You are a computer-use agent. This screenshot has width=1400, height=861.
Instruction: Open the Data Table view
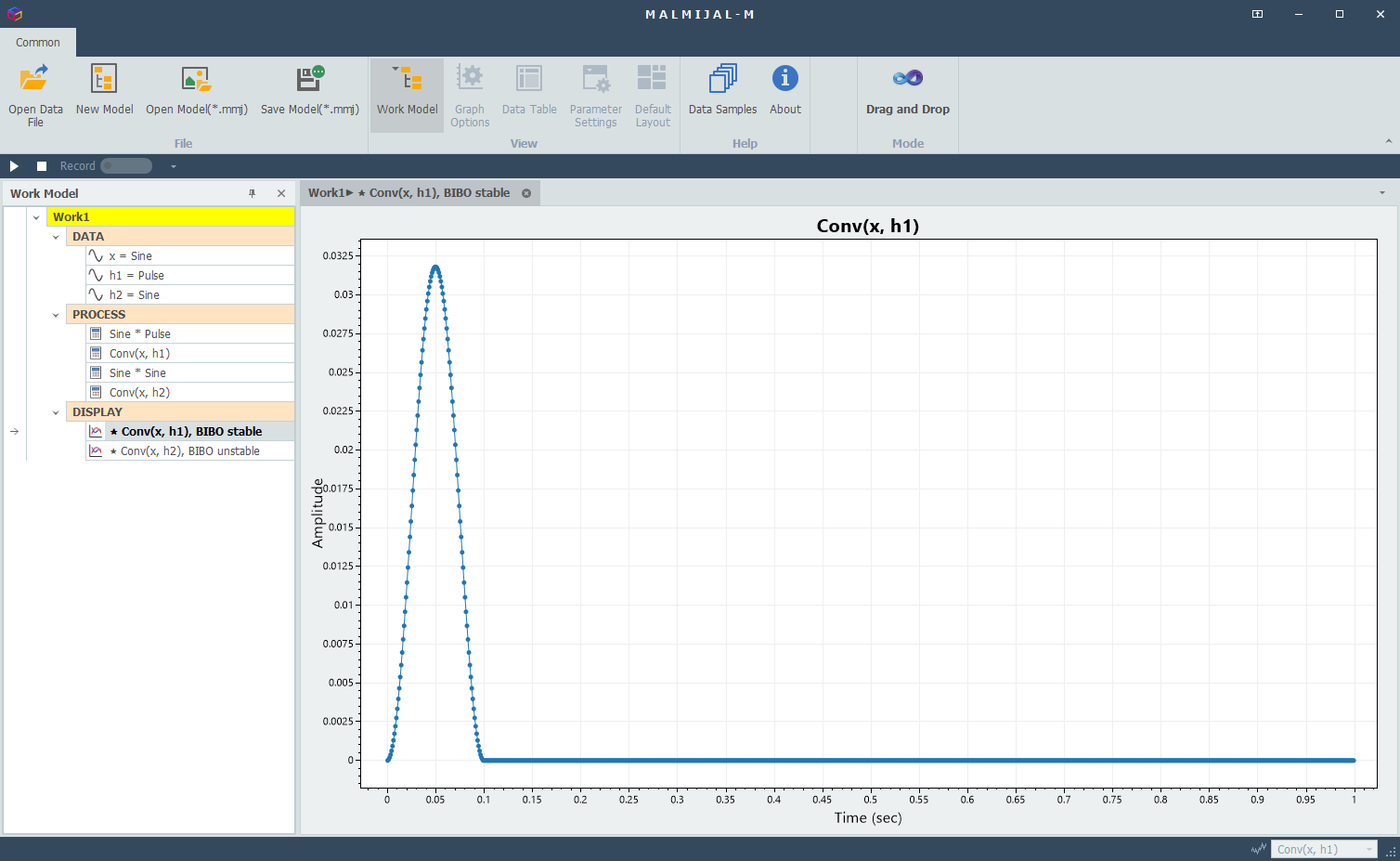[529, 91]
